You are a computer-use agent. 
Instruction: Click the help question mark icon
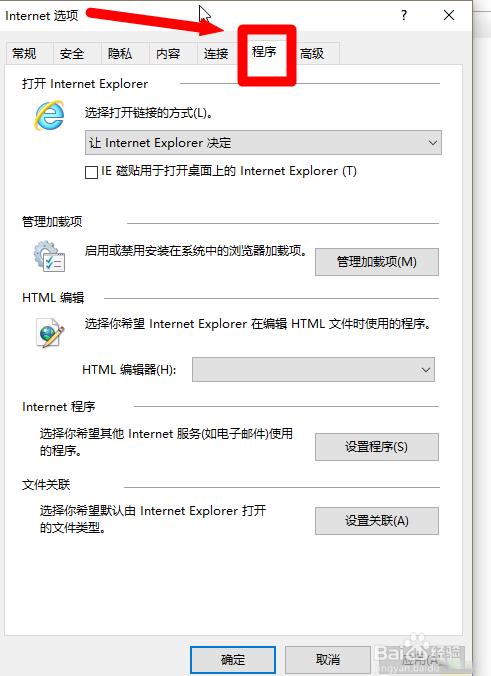coord(404,16)
